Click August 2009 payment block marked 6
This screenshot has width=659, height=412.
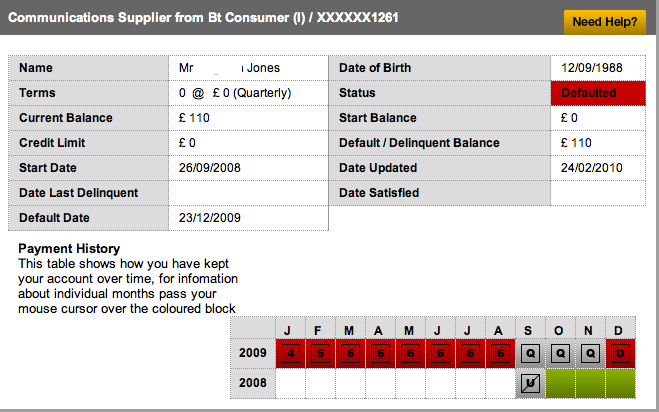500,353
